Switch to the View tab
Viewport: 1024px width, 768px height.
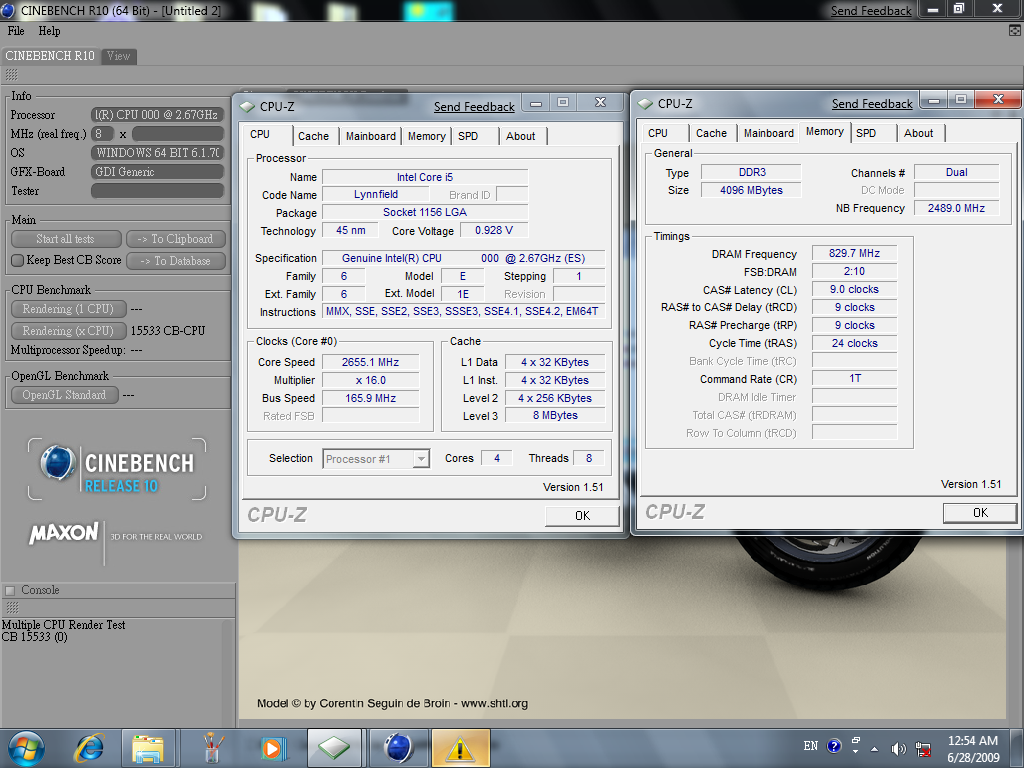pos(118,56)
